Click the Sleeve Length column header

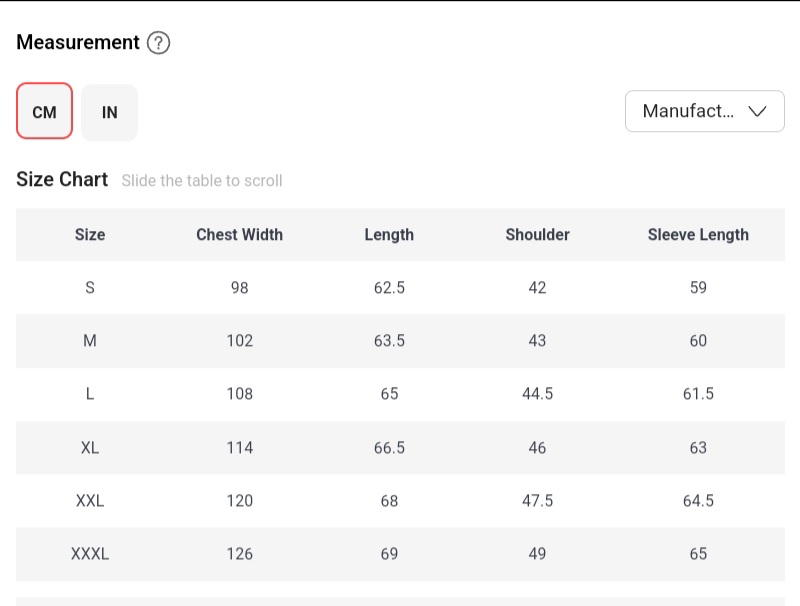(x=698, y=235)
